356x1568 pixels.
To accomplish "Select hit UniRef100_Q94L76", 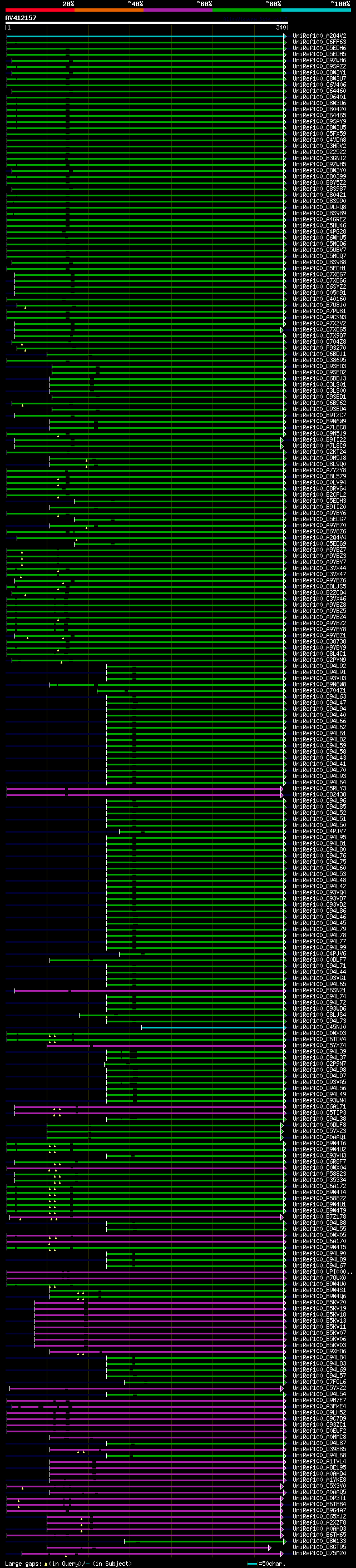I will [x=319, y=856].
